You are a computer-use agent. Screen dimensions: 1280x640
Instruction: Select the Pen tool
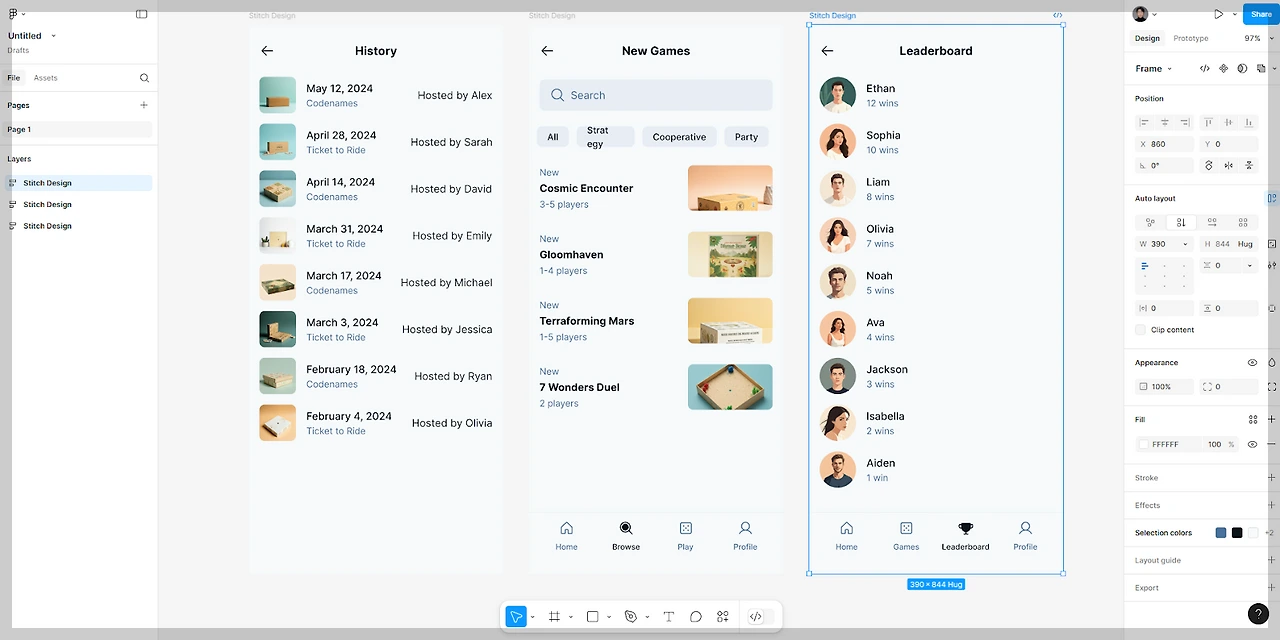point(630,617)
